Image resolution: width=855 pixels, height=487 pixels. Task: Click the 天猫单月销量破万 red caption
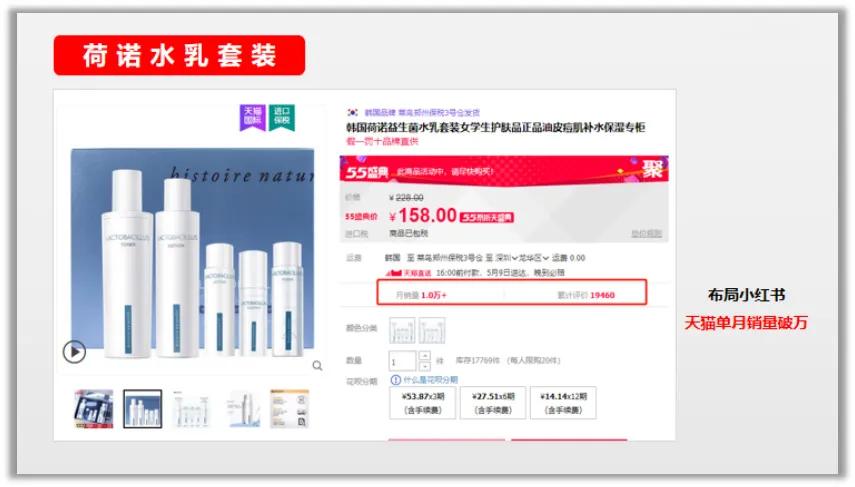[745, 323]
